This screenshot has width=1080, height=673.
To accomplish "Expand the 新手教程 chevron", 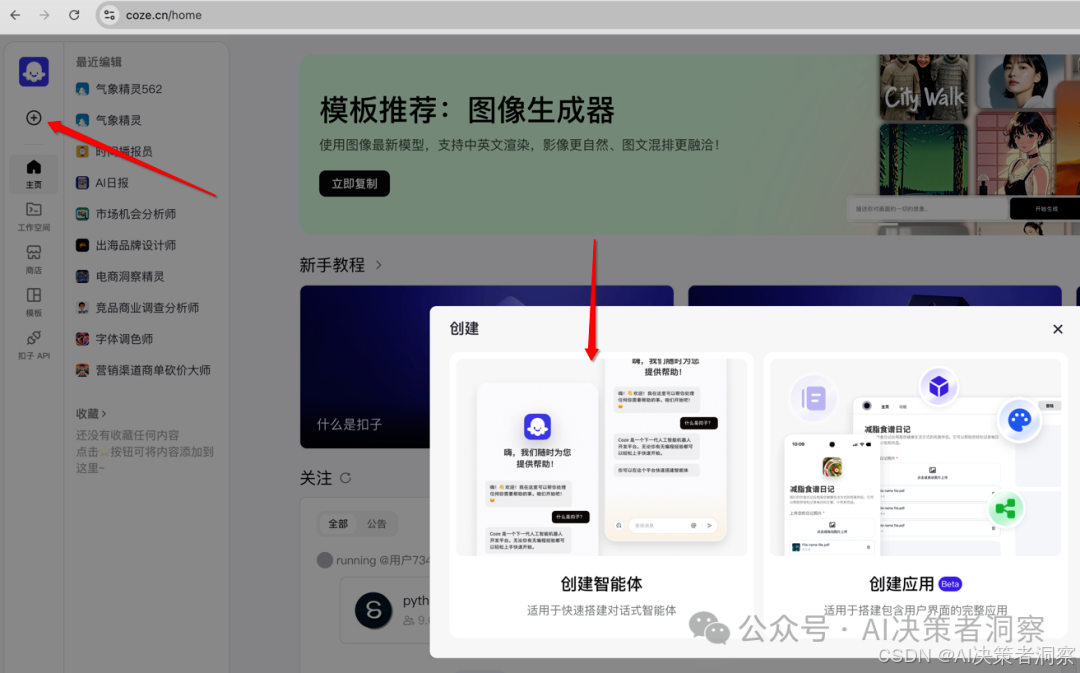I will click(378, 265).
